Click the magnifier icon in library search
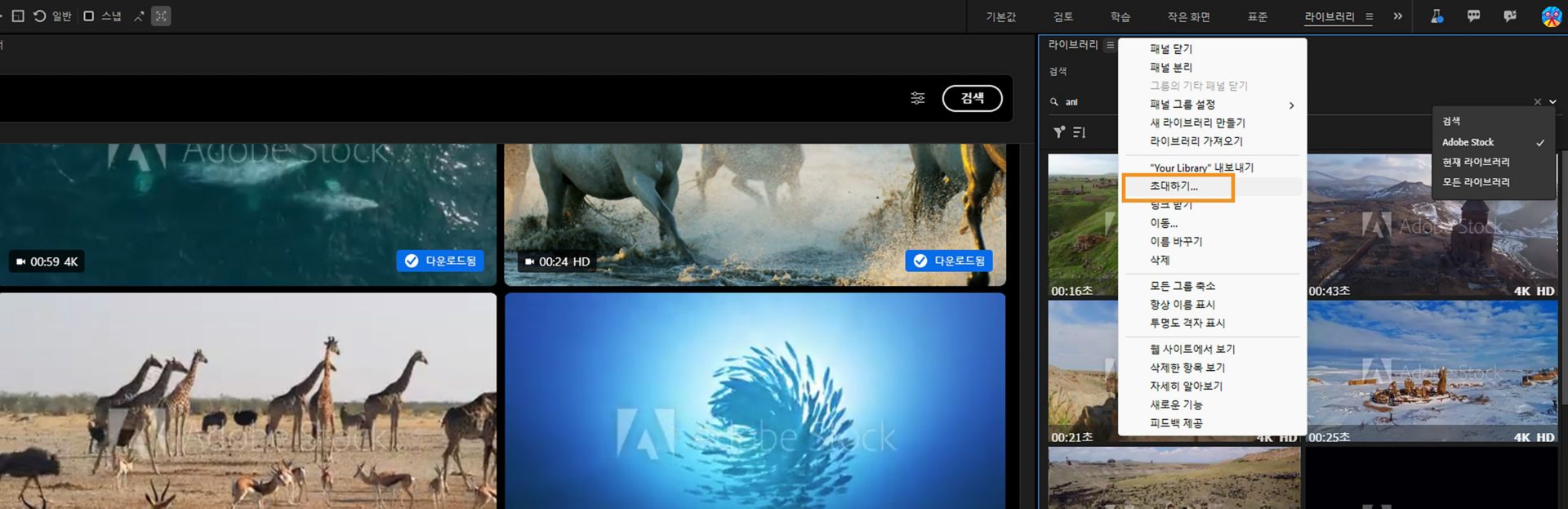Image resolution: width=1568 pixels, height=509 pixels. (x=1054, y=102)
